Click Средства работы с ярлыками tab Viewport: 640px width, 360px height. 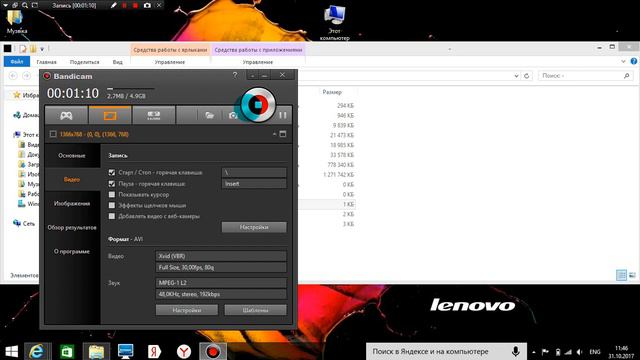coord(170,50)
